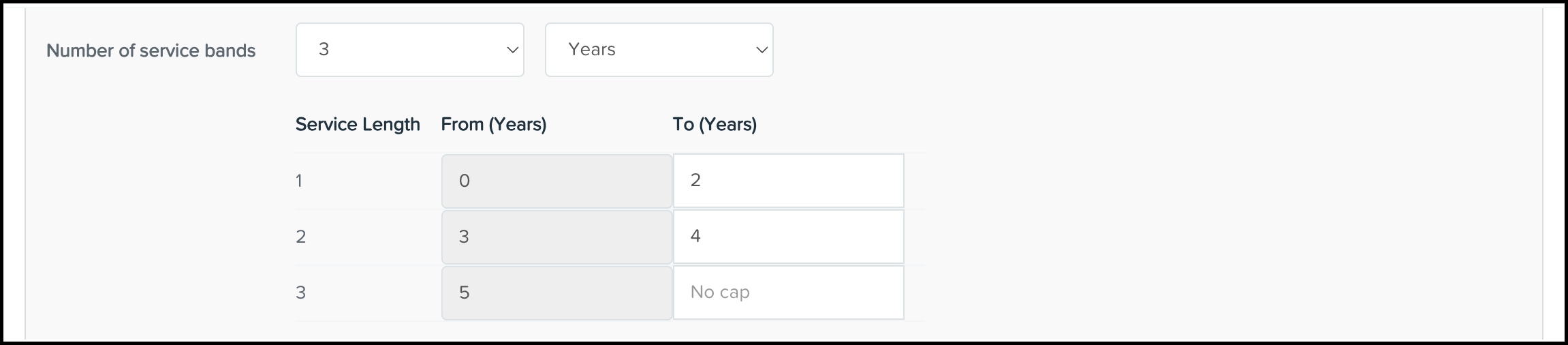Select service length row number 3
This screenshot has width=1568, height=345.
(300, 293)
